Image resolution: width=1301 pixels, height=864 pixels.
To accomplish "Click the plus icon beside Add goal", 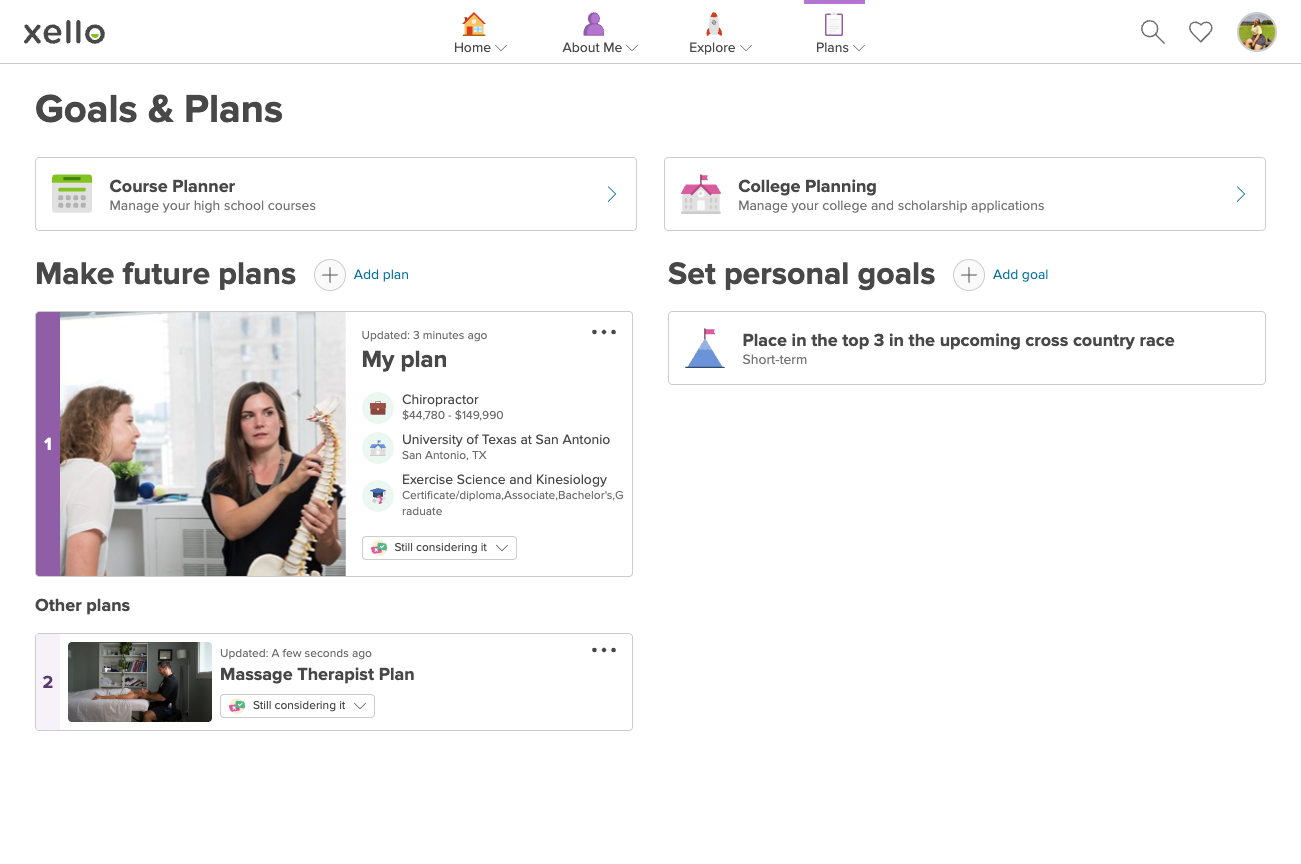I will 968,275.
